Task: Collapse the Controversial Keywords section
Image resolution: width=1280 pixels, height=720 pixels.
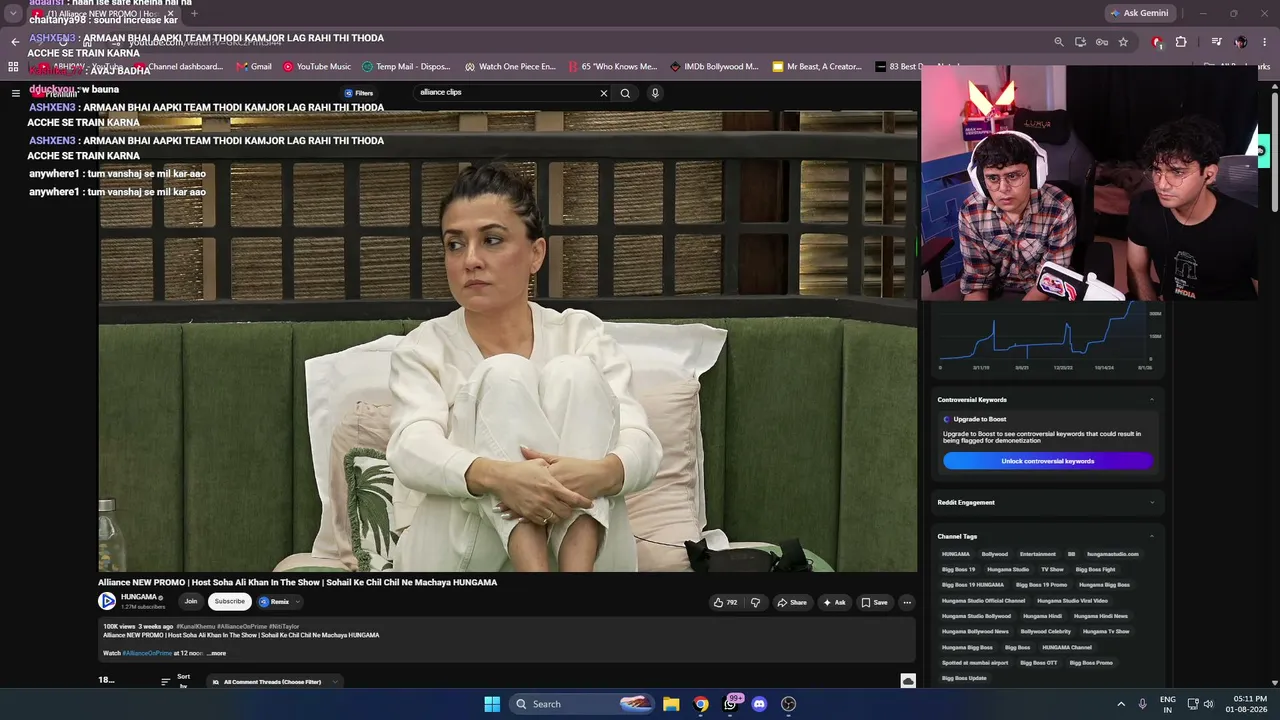Action: pyautogui.click(x=1151, y=400)
